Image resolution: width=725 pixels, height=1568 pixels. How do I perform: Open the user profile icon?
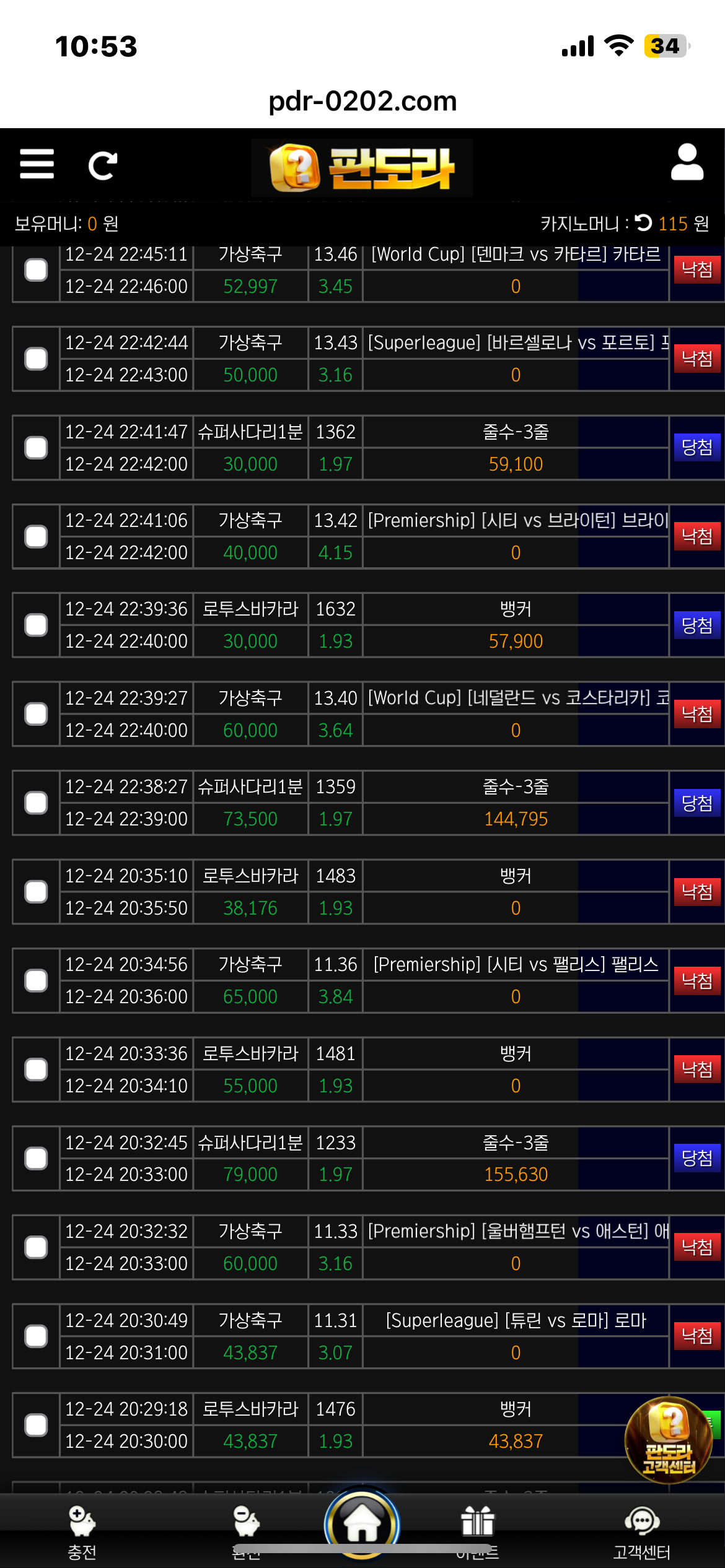pos(687,163)
